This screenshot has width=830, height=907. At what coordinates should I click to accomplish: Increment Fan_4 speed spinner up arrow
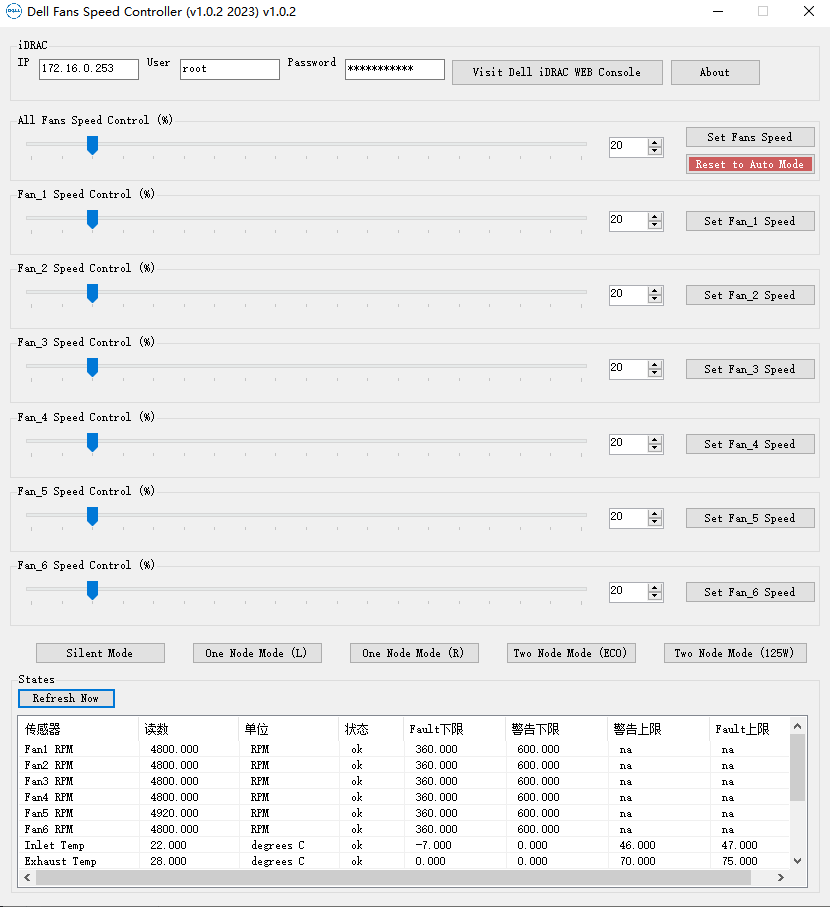coord(655,440)
